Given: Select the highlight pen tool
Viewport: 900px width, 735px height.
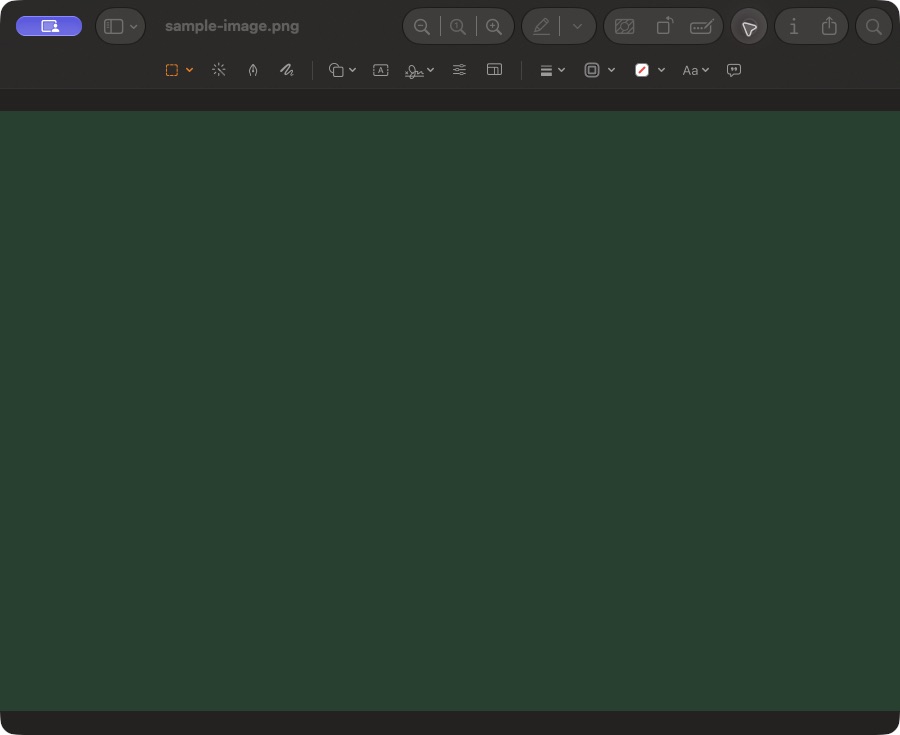Looking at the screenshot, I should pyautogui.click(x=541, y=26).
